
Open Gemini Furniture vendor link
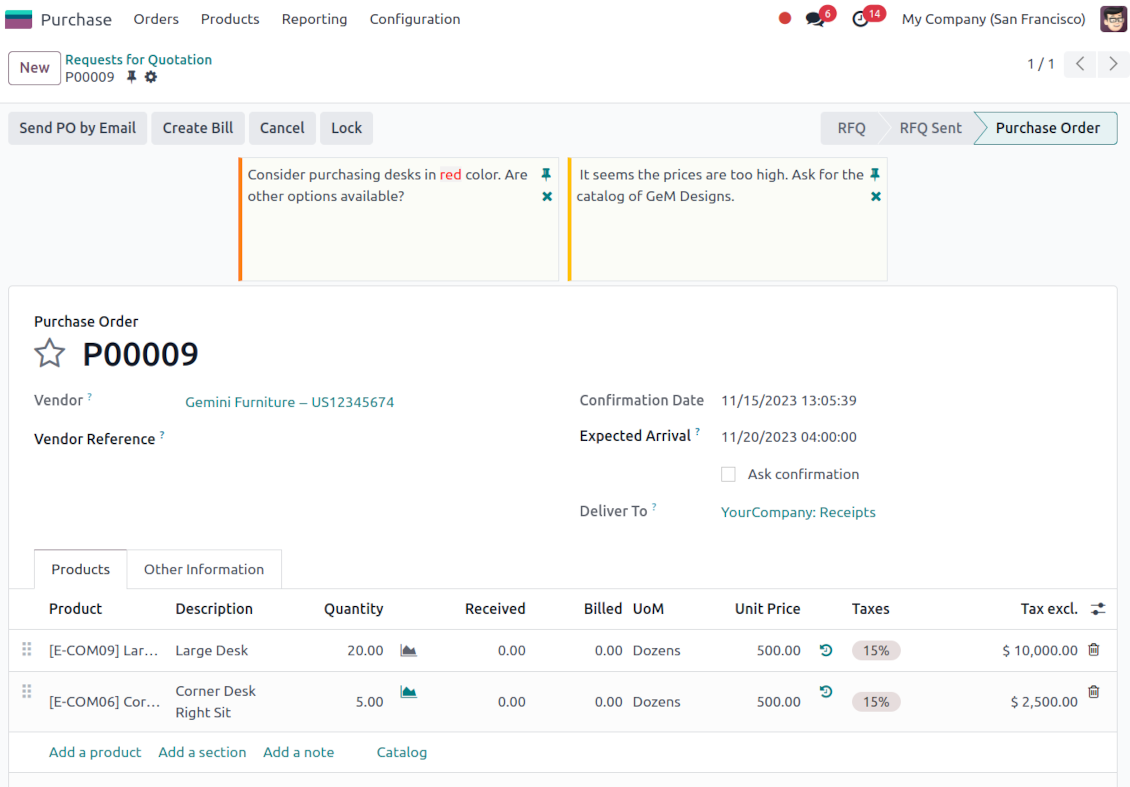click(289, 402)
